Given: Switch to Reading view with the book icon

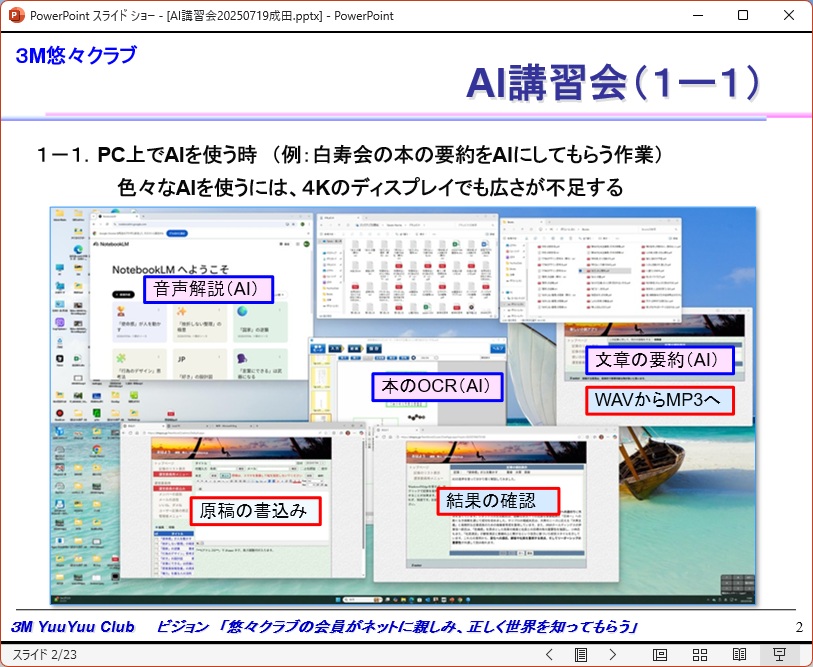Looking at the screenshot, I should tap(740, 654).
